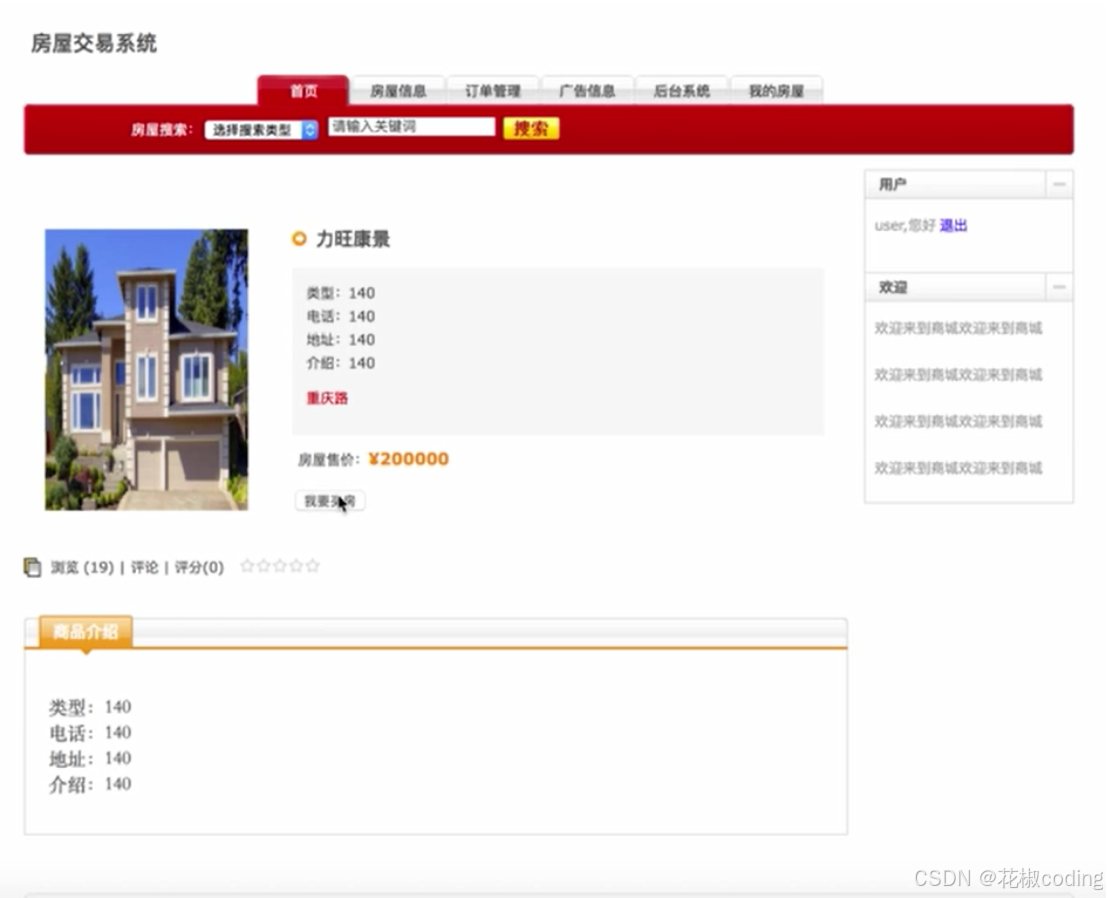Click the 欢迎 panel header
1107x898 pixels.
coord(955,287)
